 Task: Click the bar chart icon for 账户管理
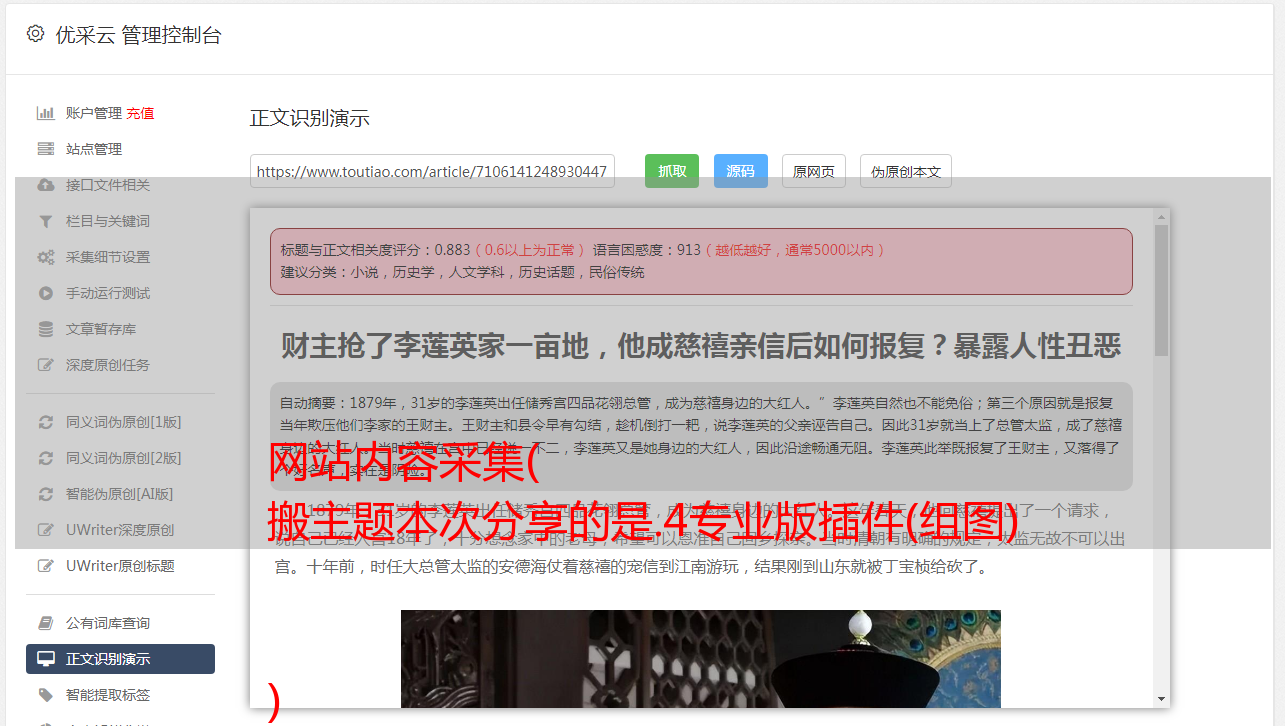(x=46, y=113)
